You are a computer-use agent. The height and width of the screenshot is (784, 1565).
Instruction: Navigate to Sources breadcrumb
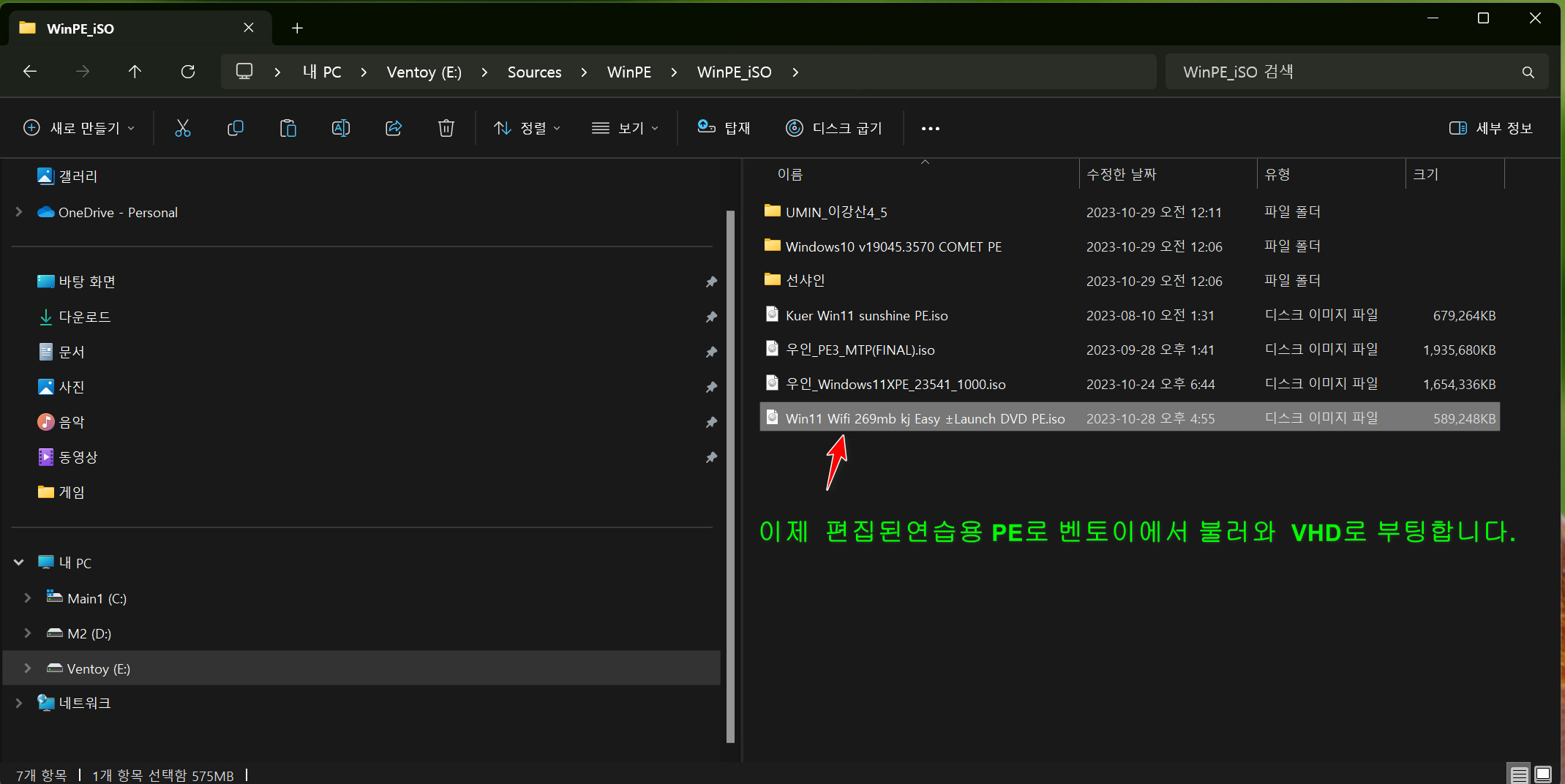click(535, 72)
